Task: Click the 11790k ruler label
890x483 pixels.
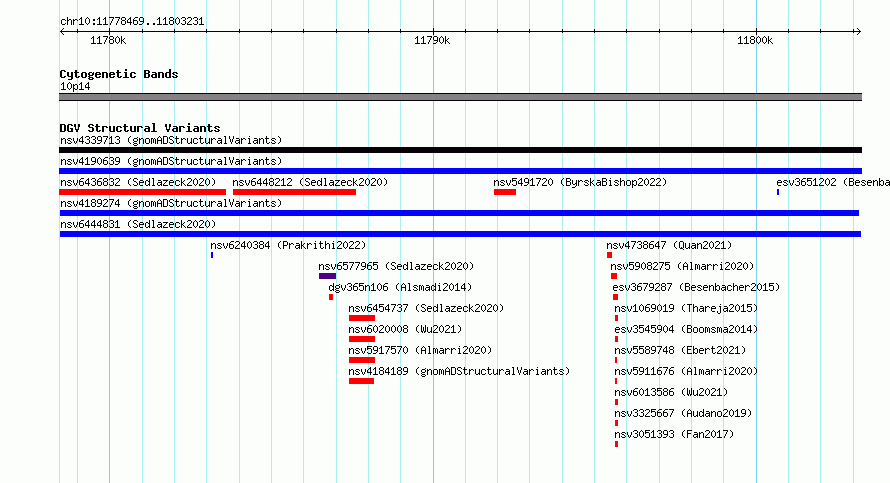Action: (x=432, y=40)
